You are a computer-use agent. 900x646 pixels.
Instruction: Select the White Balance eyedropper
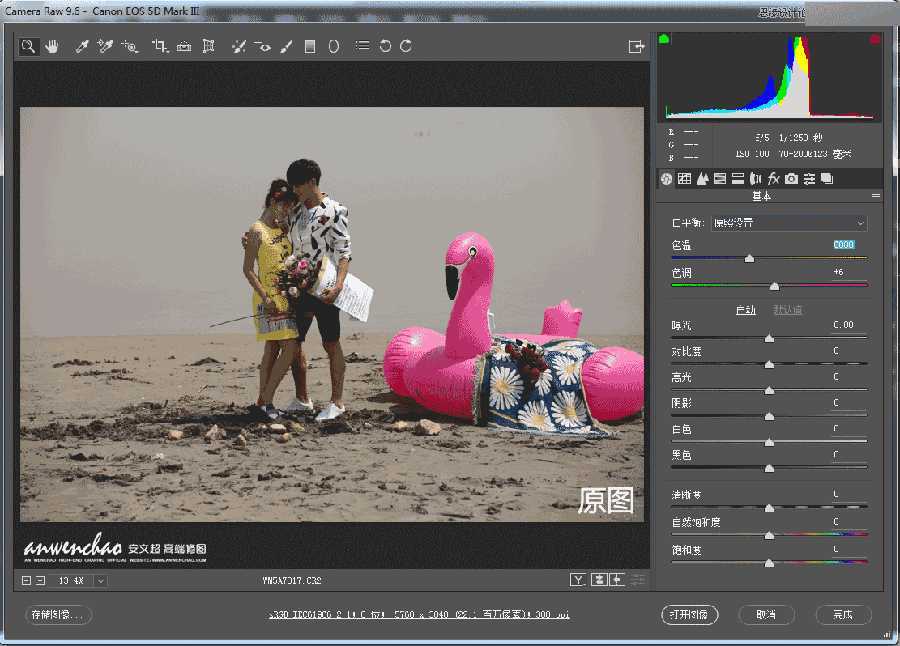80,45
